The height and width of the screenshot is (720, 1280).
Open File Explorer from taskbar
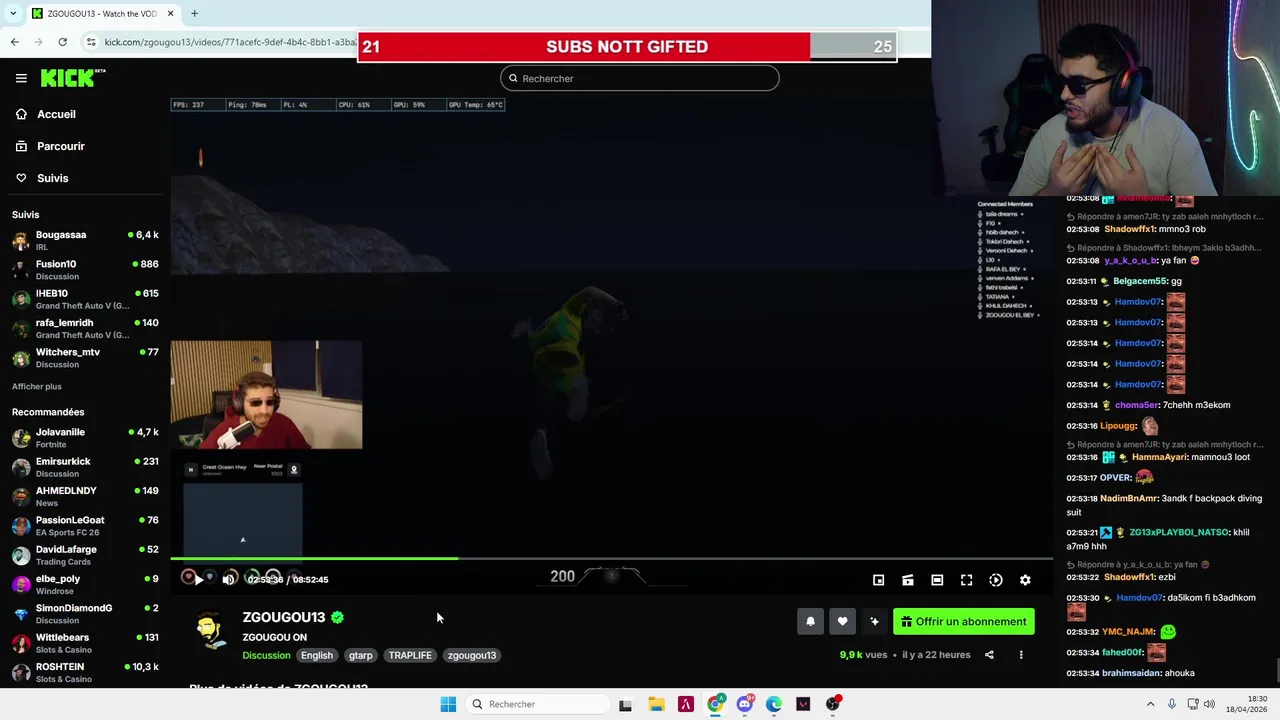coord(656,704)
